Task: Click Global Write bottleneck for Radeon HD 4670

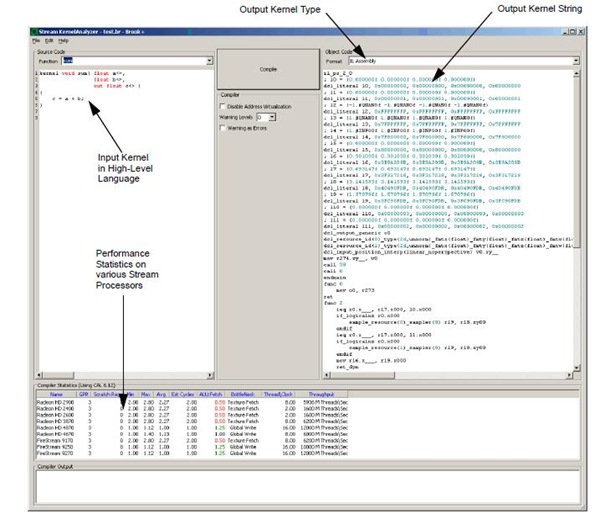Action: pyautogui.click(x=243, y=434)
